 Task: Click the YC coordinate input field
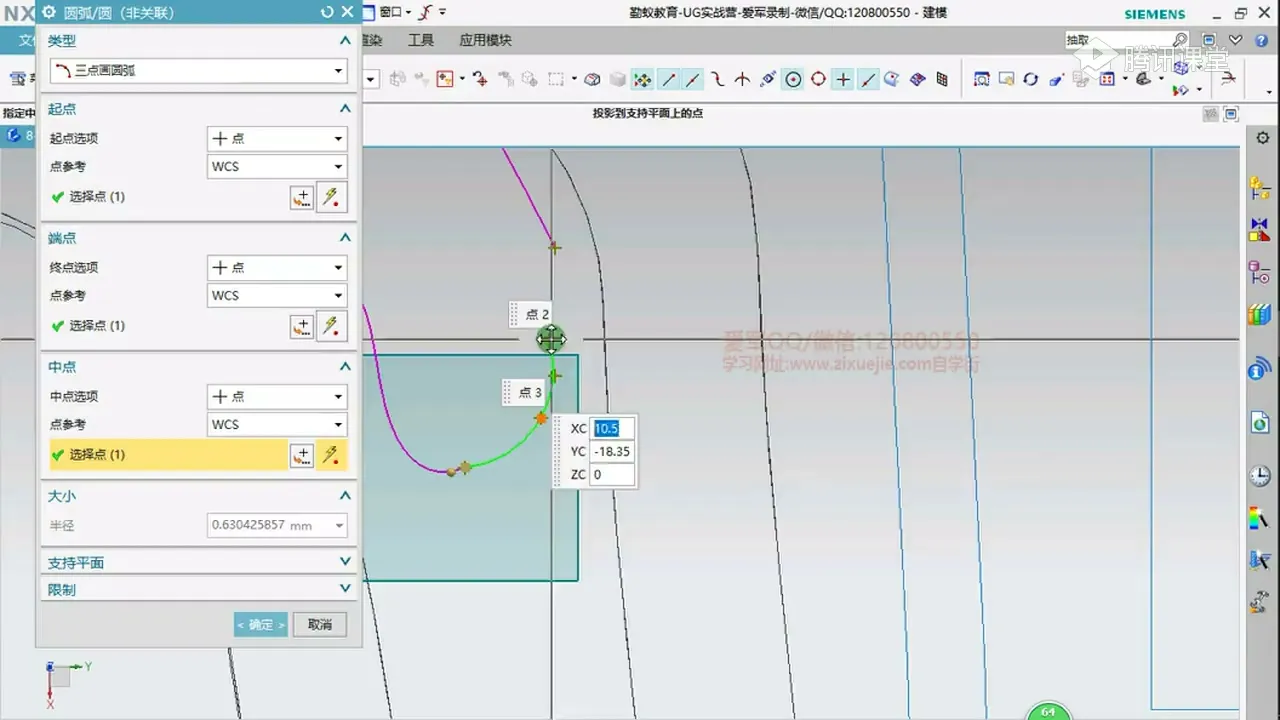coord(612,452)
